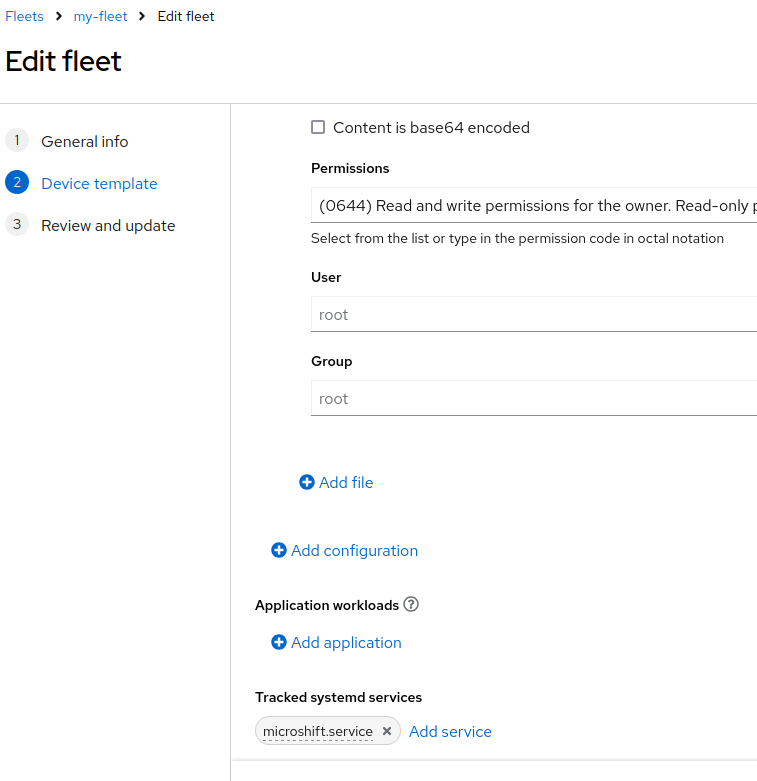Select the Device template step

coord(99,184)
